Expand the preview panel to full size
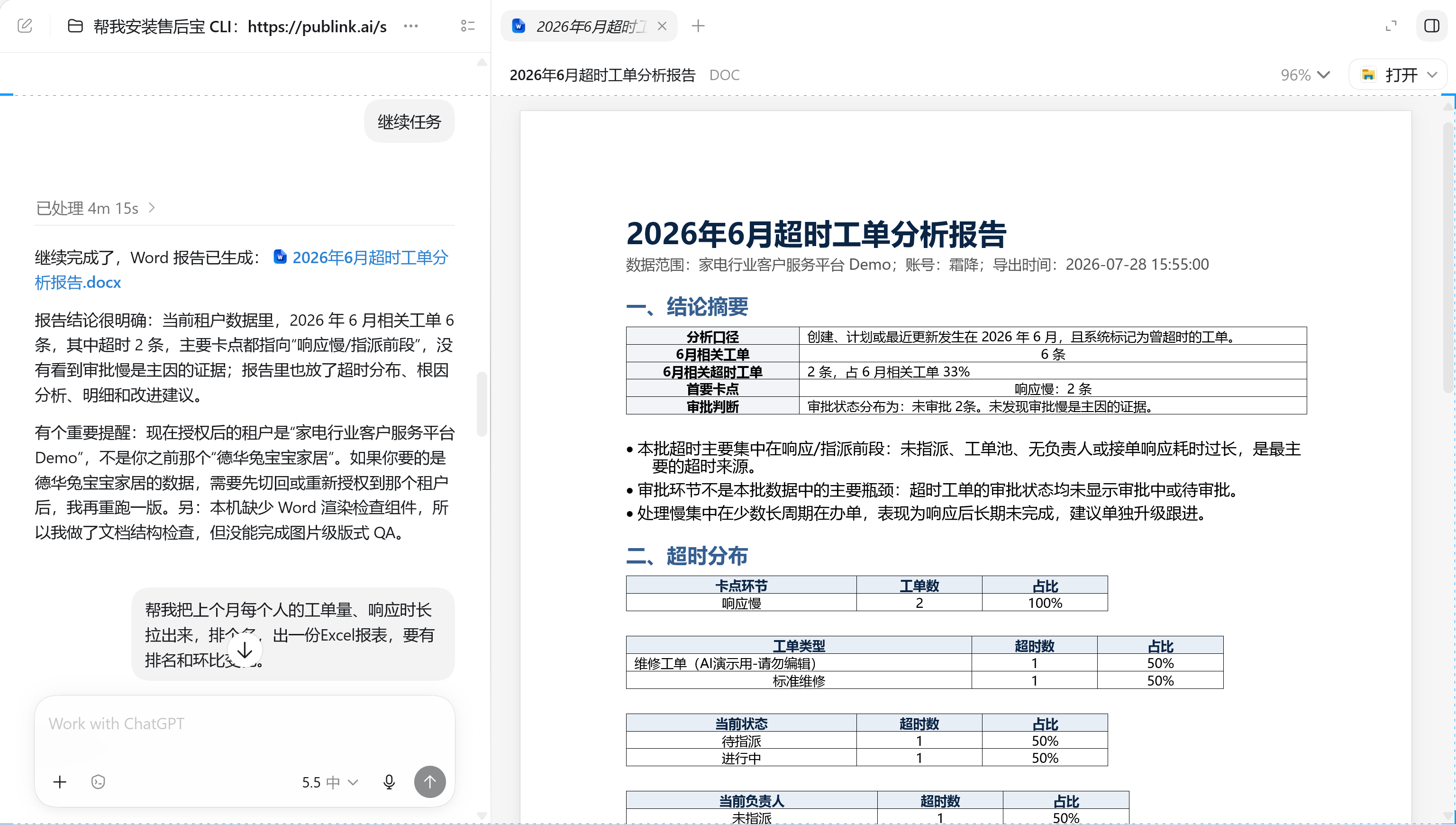The width and height of the screenshot is (1456, 825). [1391, 26]
